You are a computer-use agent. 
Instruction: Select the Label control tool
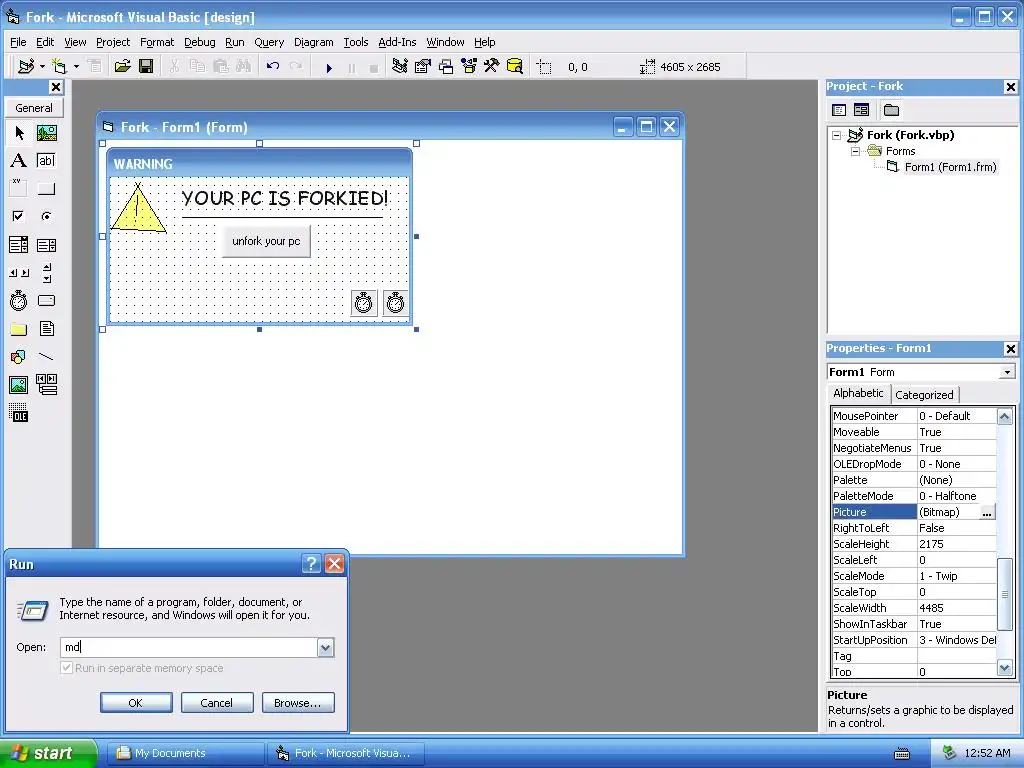[x=19, y=161]
